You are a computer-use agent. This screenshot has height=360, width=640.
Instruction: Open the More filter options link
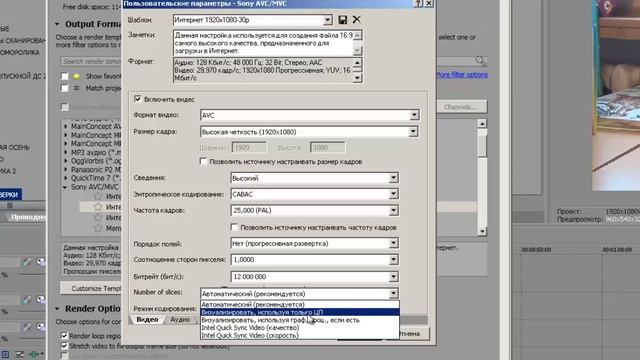pyautogui.click(x=462, y=75)
